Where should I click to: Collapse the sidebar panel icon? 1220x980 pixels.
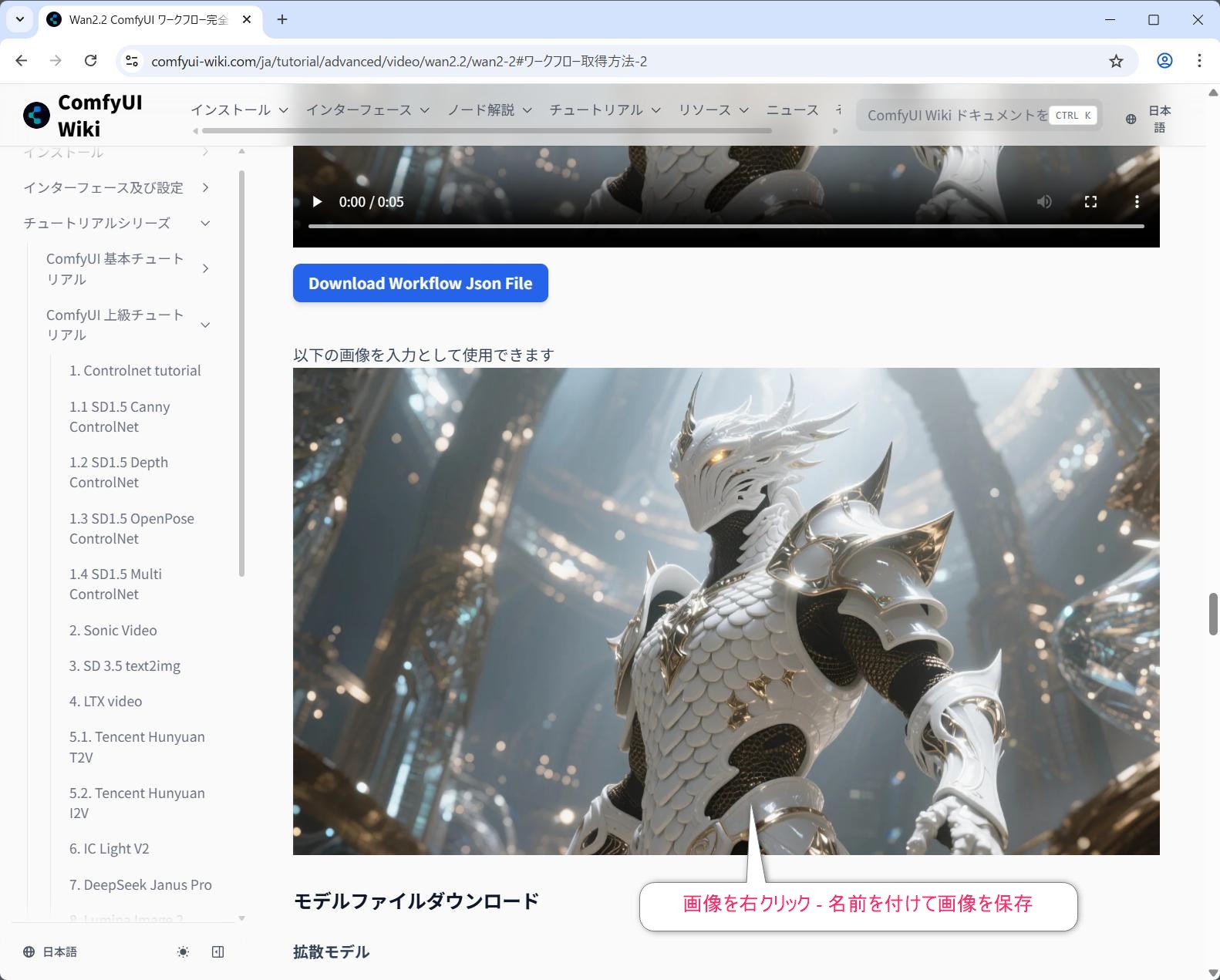[218, 951]
